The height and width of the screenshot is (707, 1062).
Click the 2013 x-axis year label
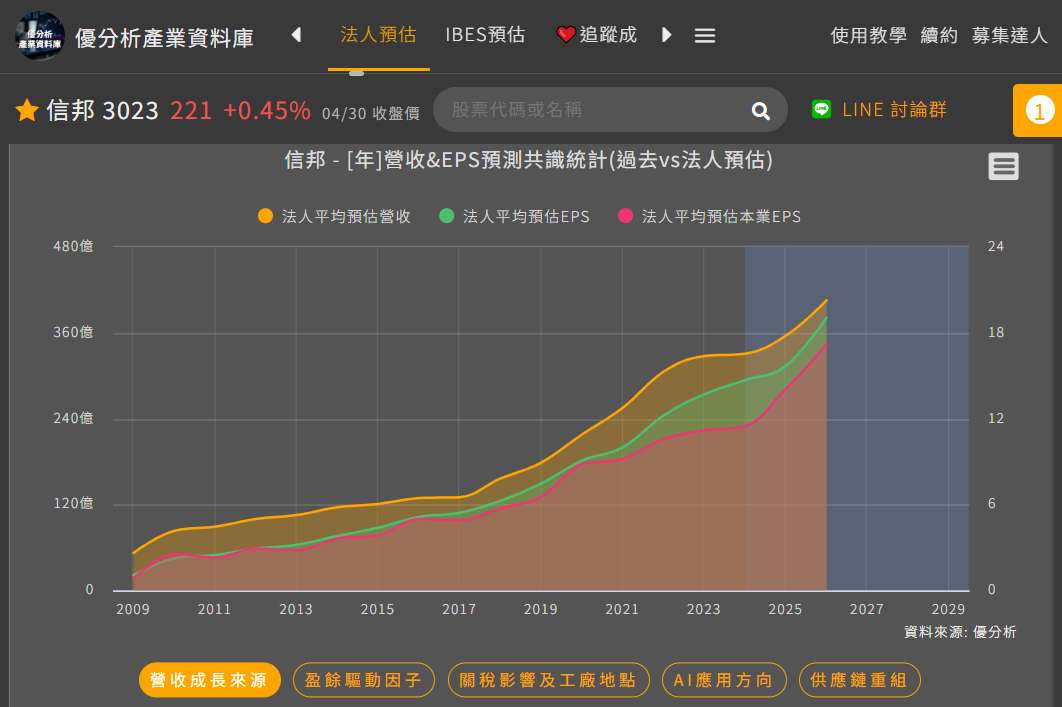pos(296,609)
